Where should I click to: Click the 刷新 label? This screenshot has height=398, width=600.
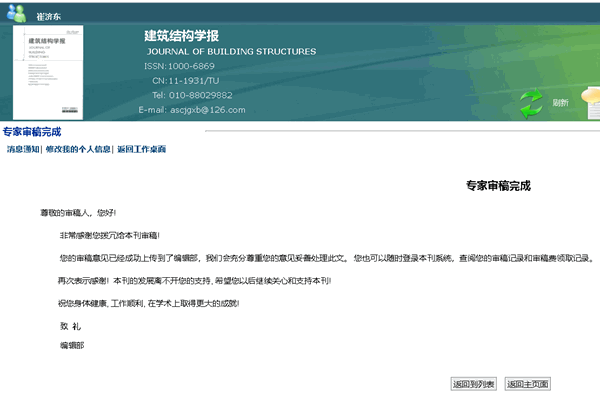click(561, 103)
